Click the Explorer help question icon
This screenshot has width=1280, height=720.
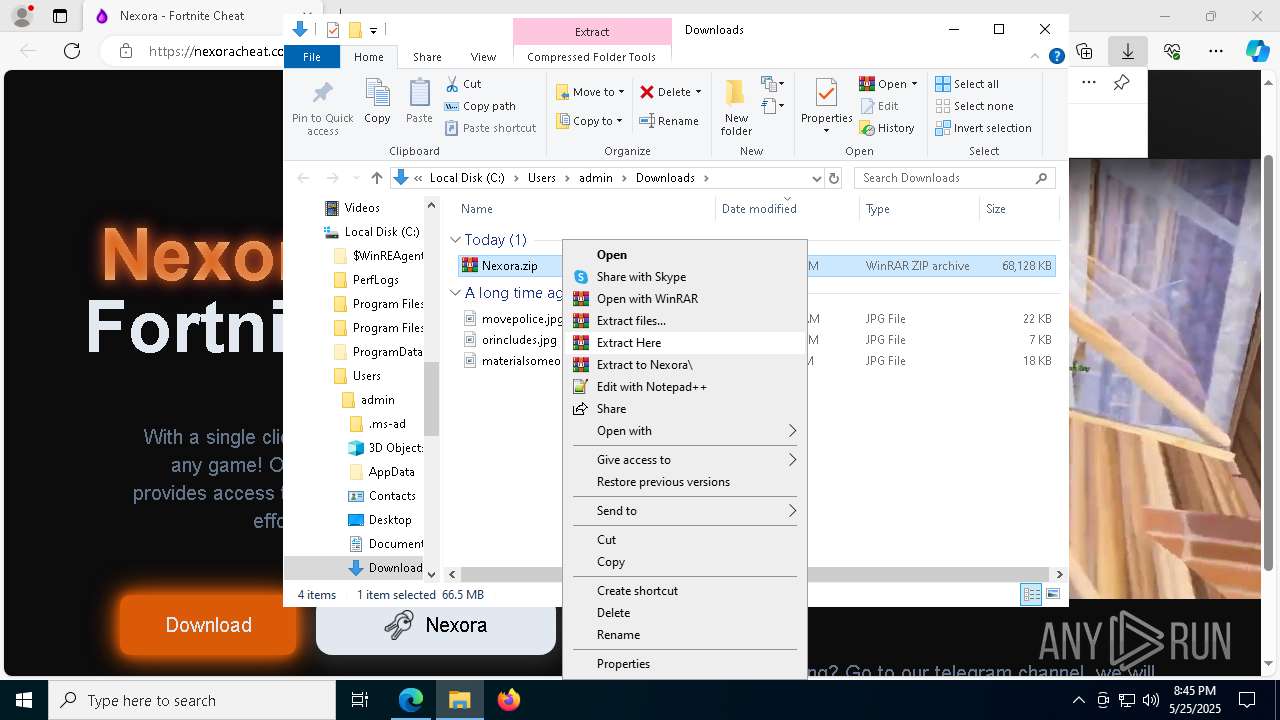(1056, 57)
